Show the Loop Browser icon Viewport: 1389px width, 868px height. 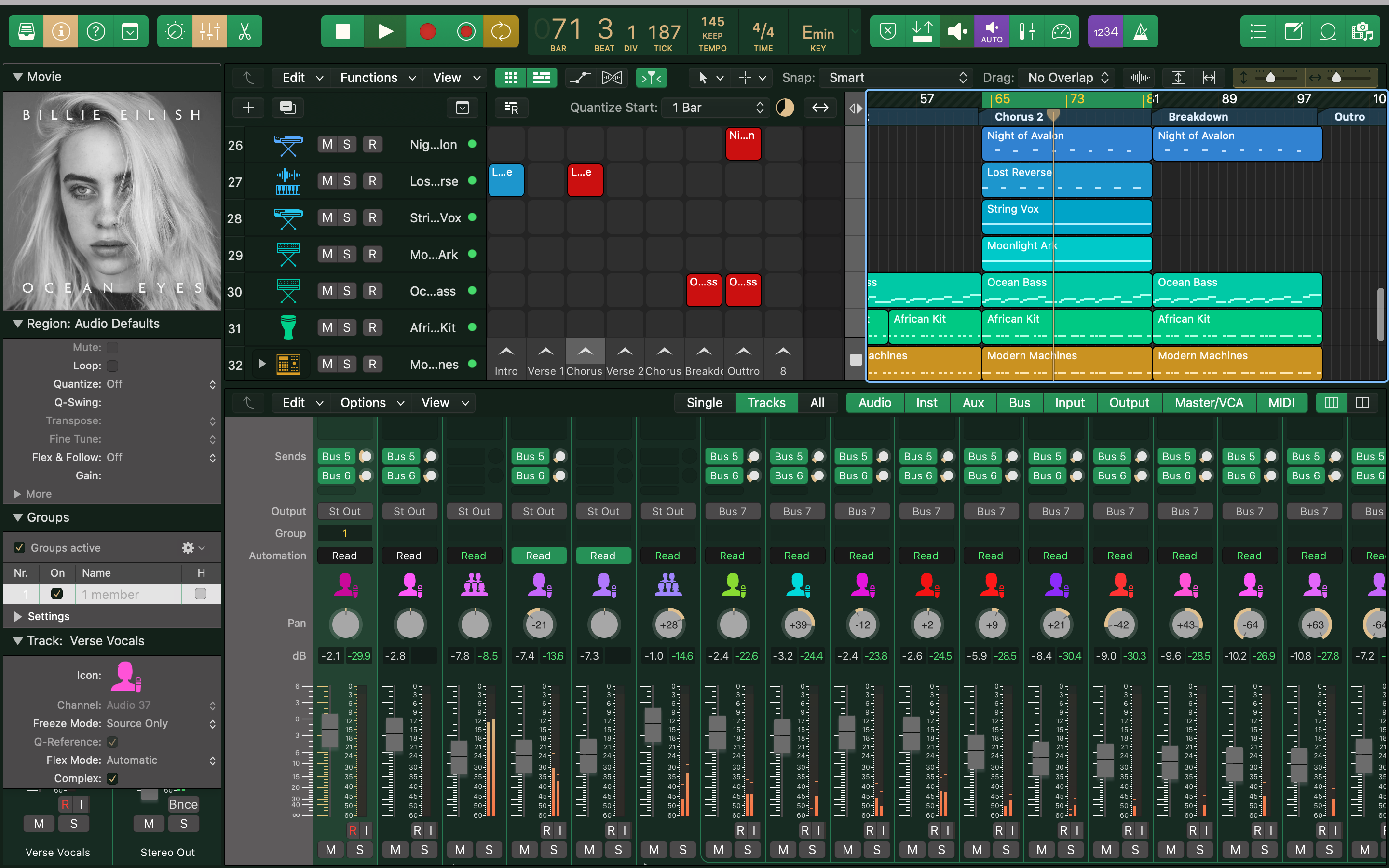pos(1328,31)
